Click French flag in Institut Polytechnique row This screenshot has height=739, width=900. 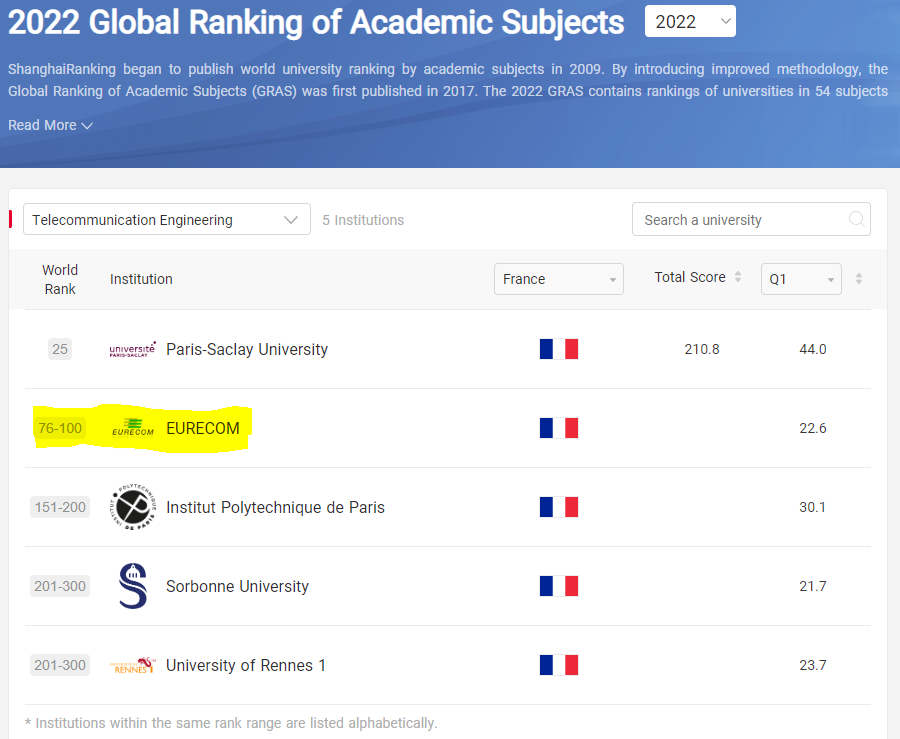pos(558,507)
